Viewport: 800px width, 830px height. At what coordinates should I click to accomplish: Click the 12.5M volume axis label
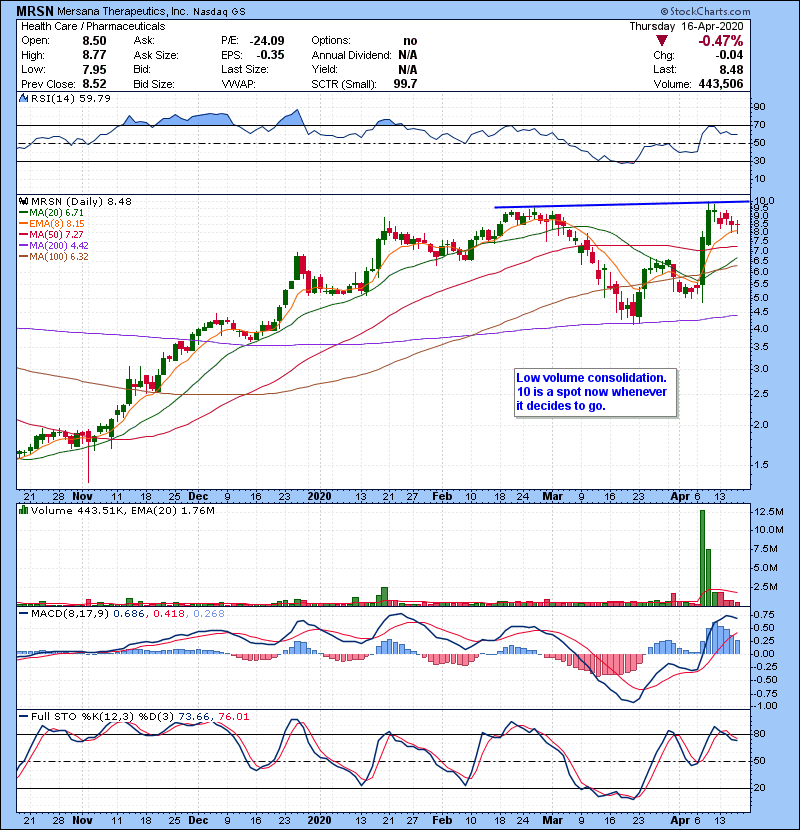click(x=769, y=511)
